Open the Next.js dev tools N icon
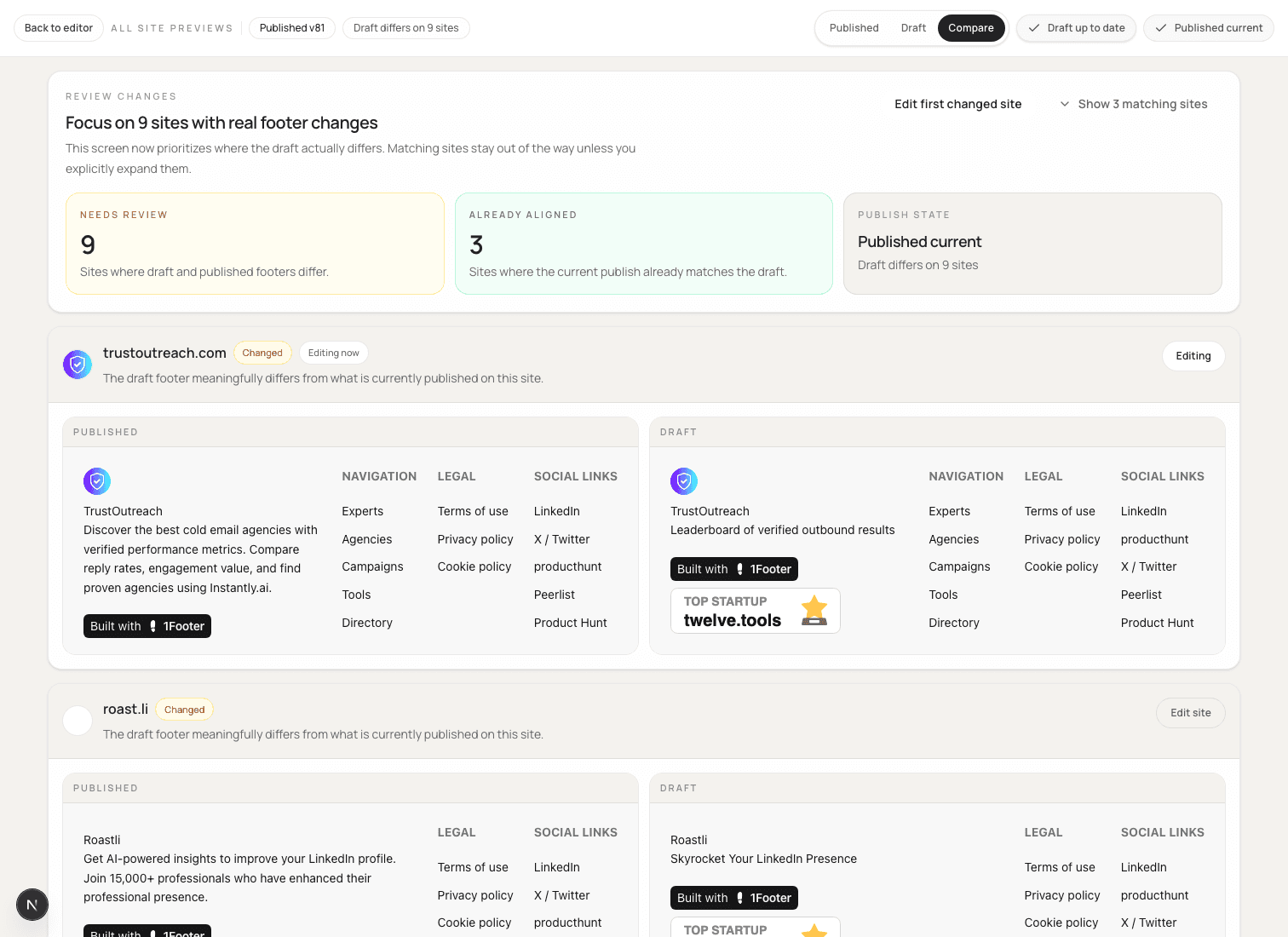Viewport: 1288px width, 937px height. click(32, 905)
